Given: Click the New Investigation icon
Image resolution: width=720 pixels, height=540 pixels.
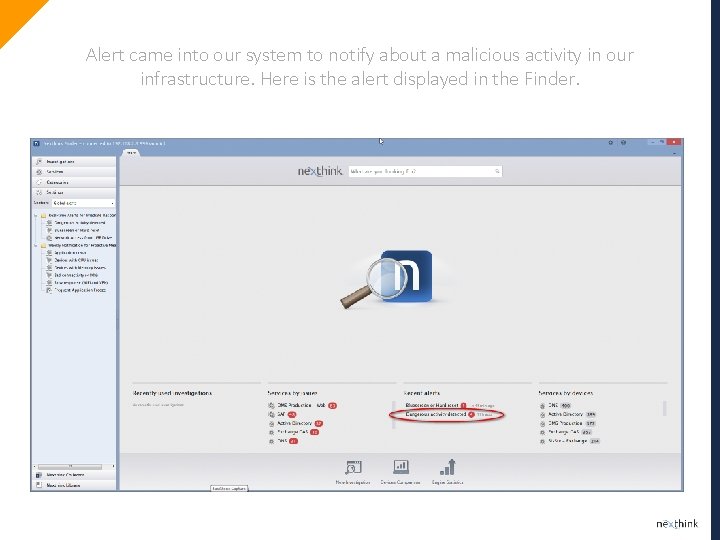Looking at the screenshot, I should [x=353, y=468].
